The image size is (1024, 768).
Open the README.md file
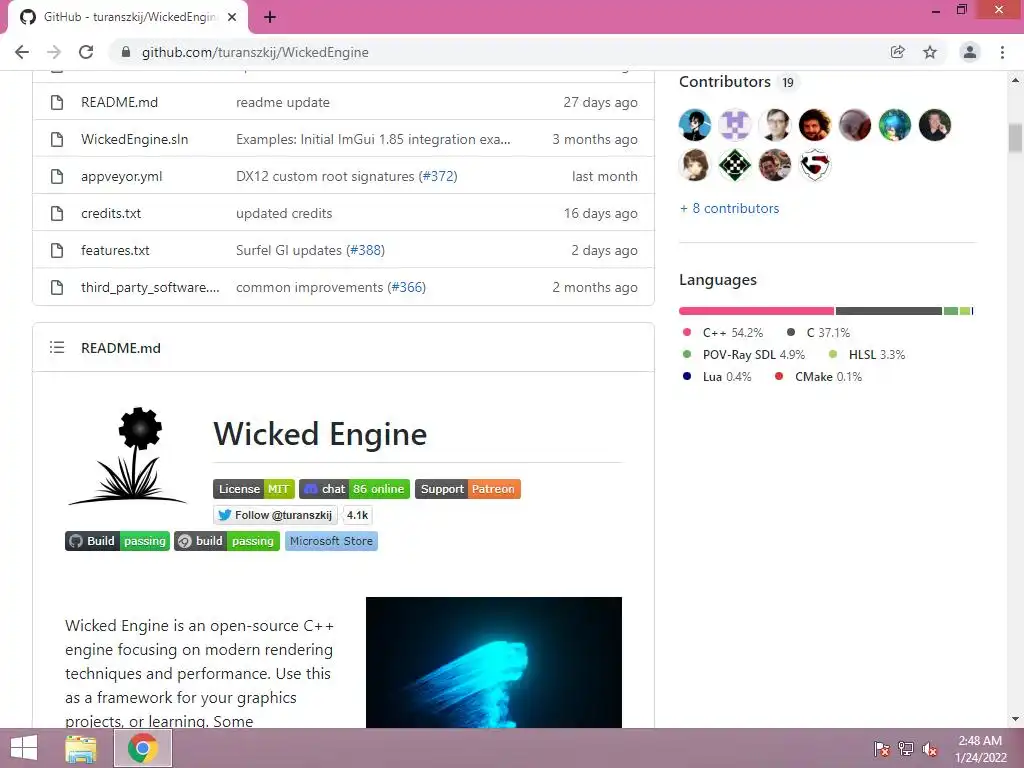[x=120, y=103]
